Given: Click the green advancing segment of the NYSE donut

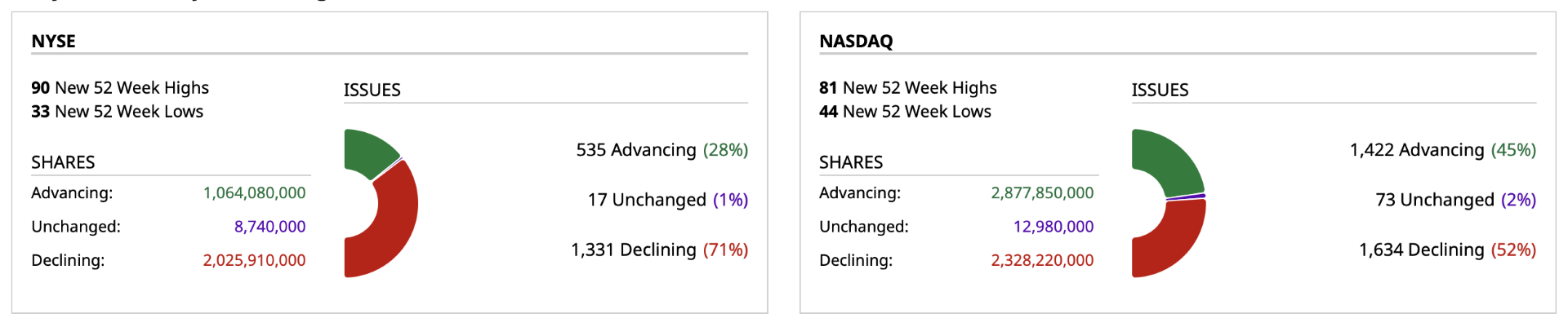Looking at the screenshot, I should (x=368, y=152).
